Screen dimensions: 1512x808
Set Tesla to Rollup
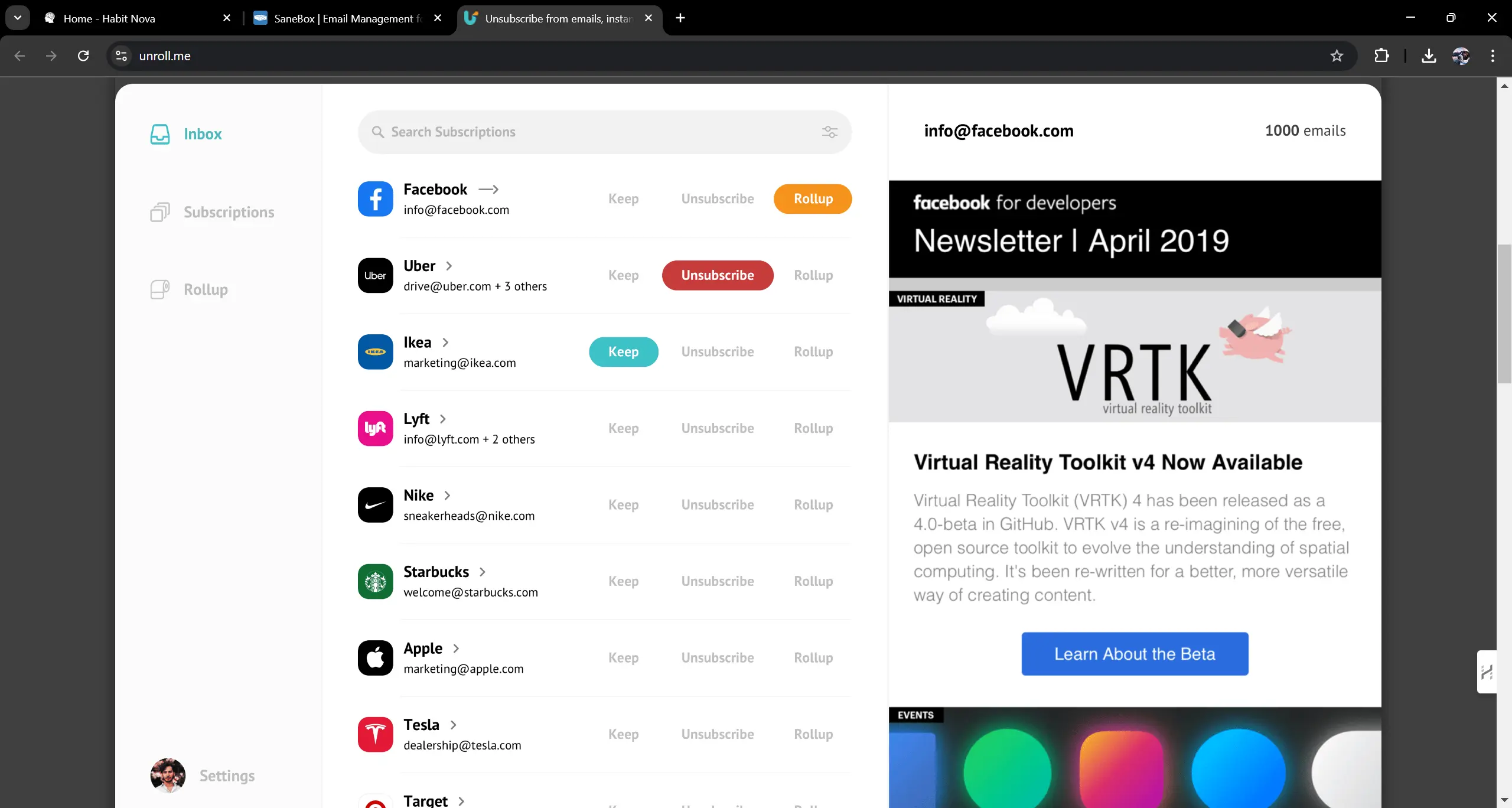click(813, 734)
